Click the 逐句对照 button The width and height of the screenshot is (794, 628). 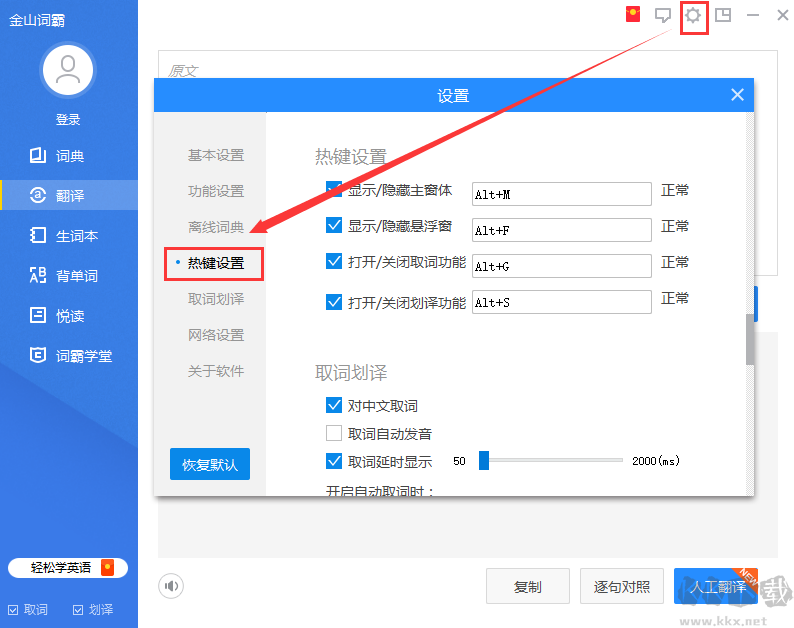[621, 586]
